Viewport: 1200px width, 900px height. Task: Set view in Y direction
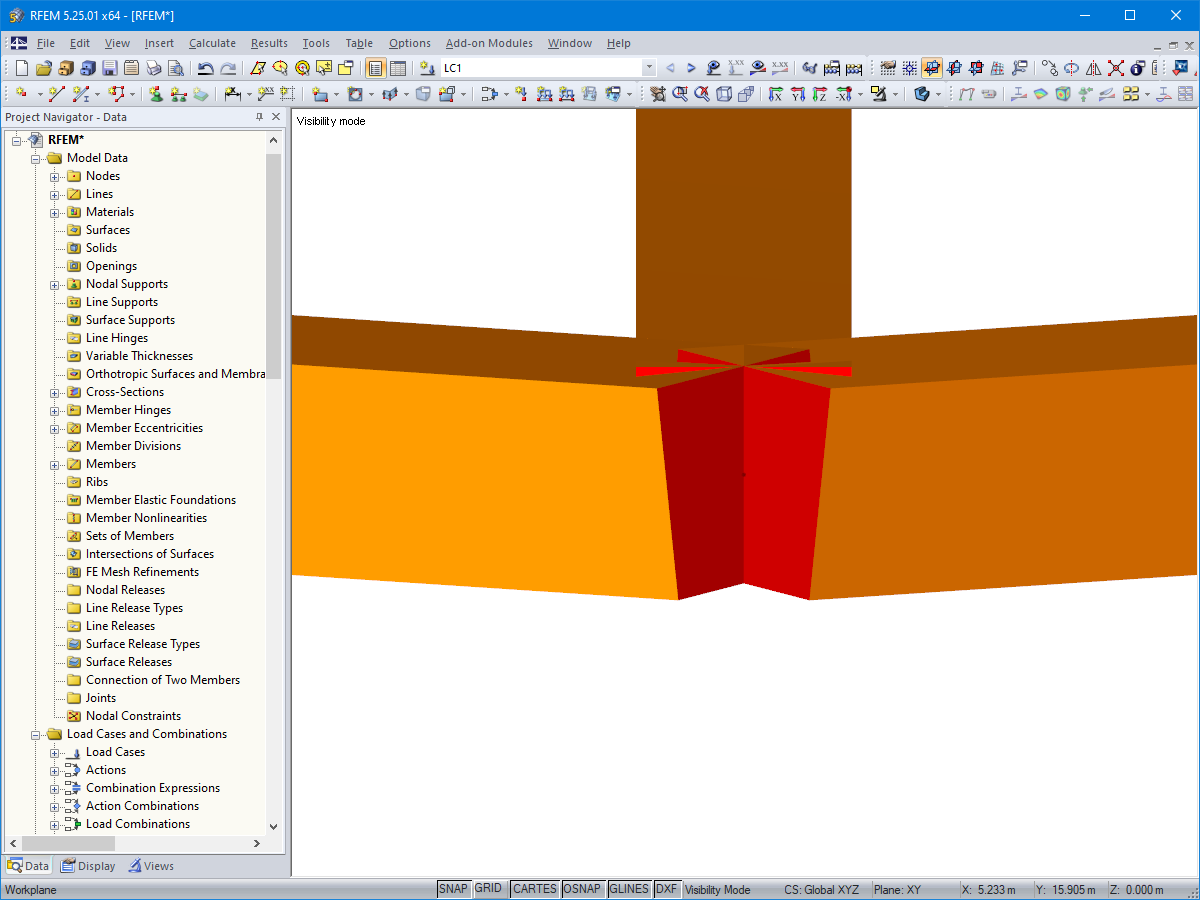coord(798,94)
